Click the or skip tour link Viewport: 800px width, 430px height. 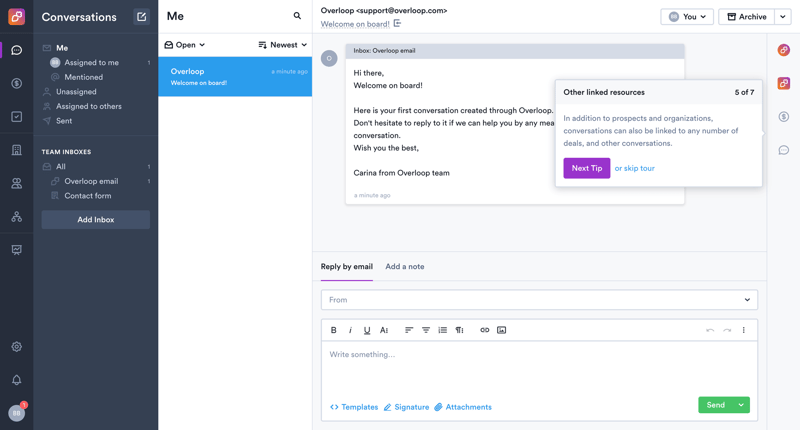point(634,168)
